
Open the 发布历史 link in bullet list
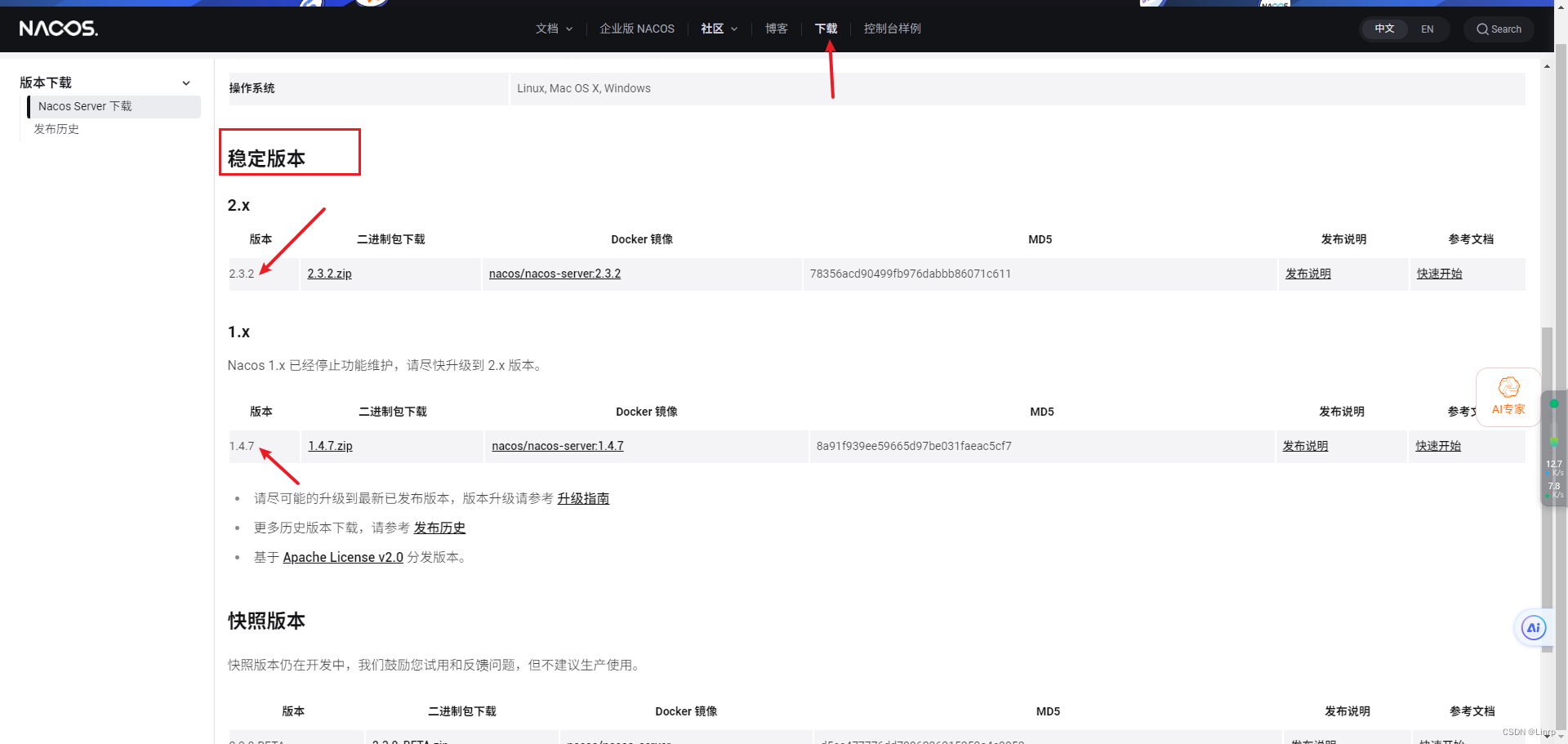pos(439,528)
